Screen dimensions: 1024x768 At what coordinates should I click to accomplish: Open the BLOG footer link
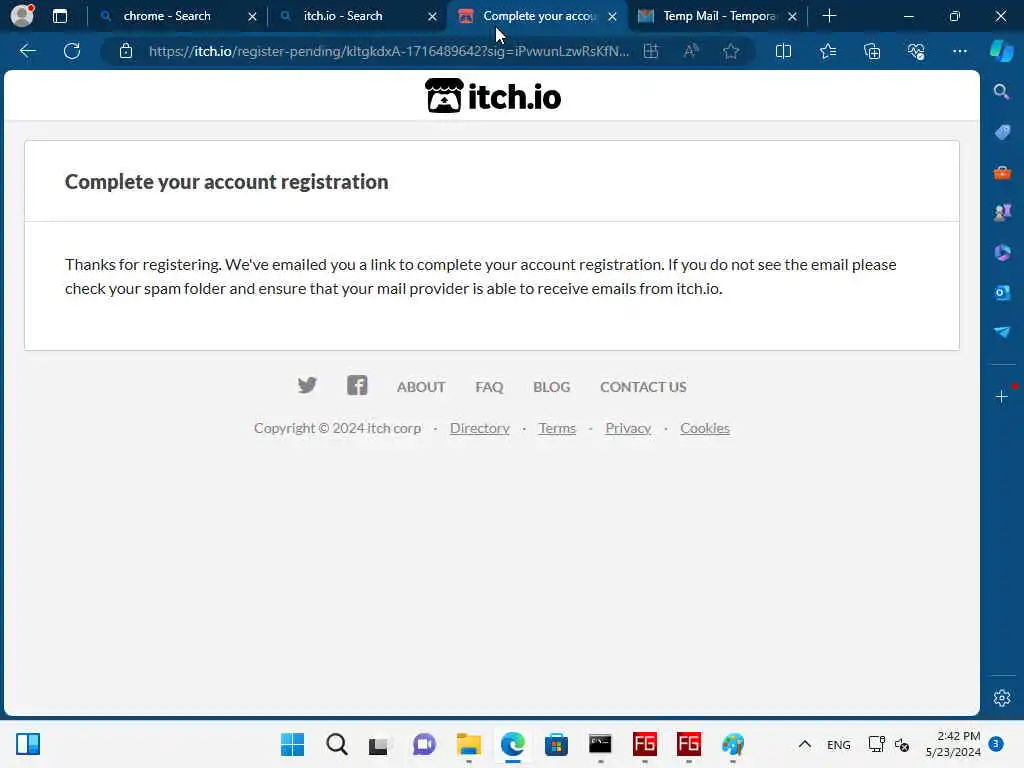pos(552,387)
